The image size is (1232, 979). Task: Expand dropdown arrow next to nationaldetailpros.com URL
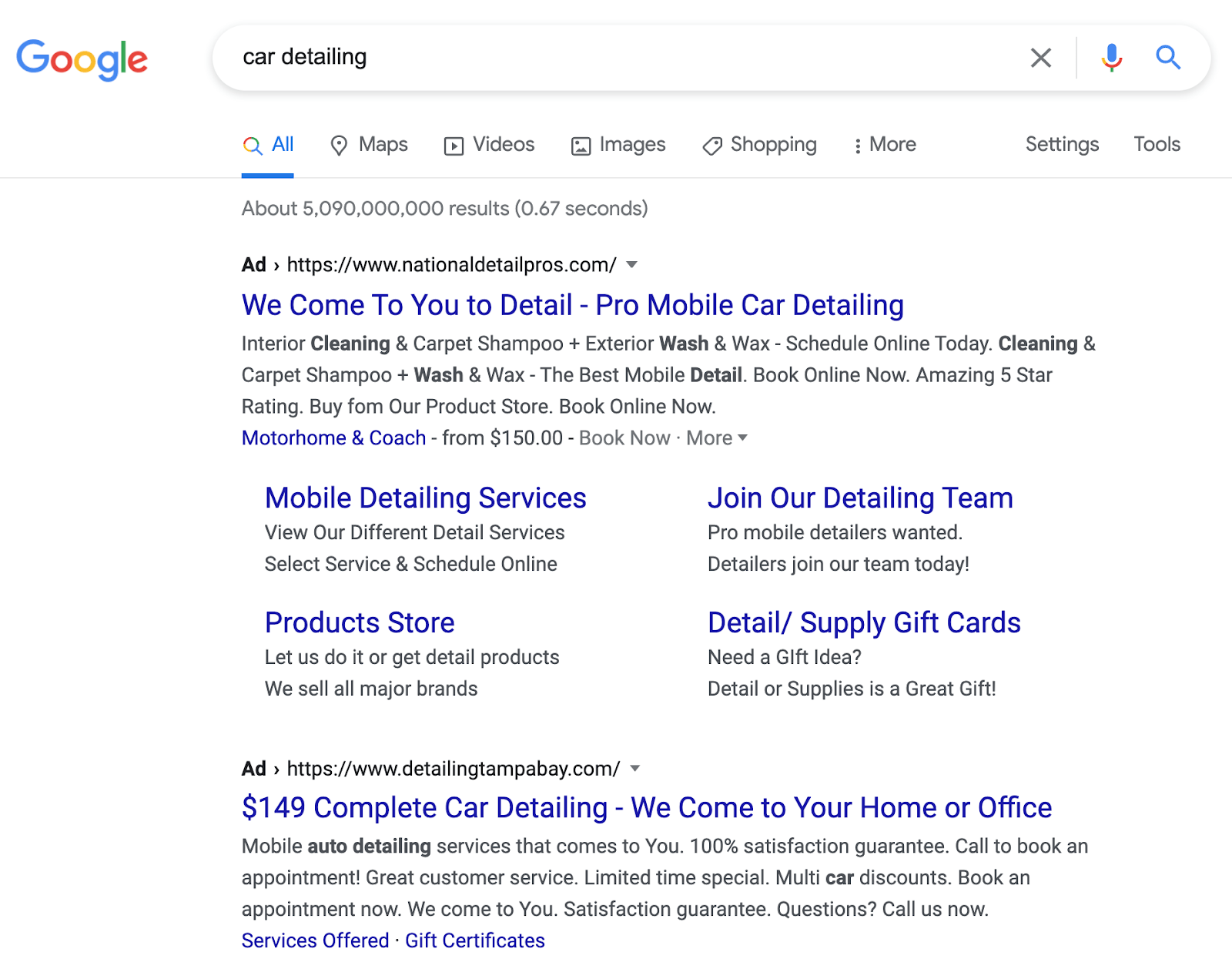pos(632,265)
